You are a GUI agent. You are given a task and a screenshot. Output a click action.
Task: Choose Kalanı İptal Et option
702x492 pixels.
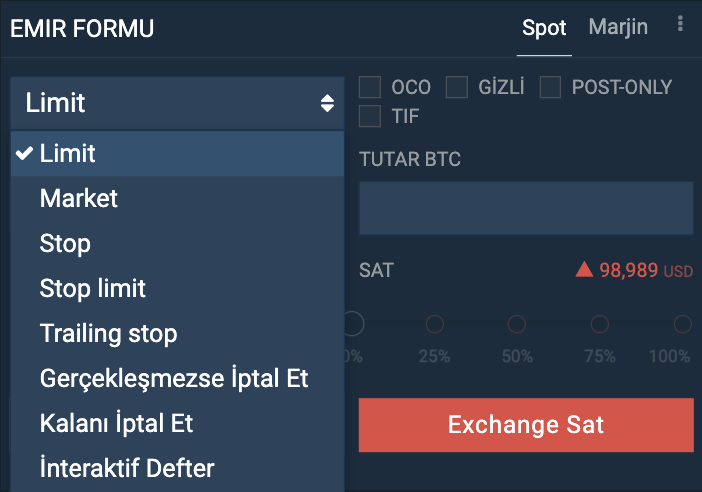[177, 423]
